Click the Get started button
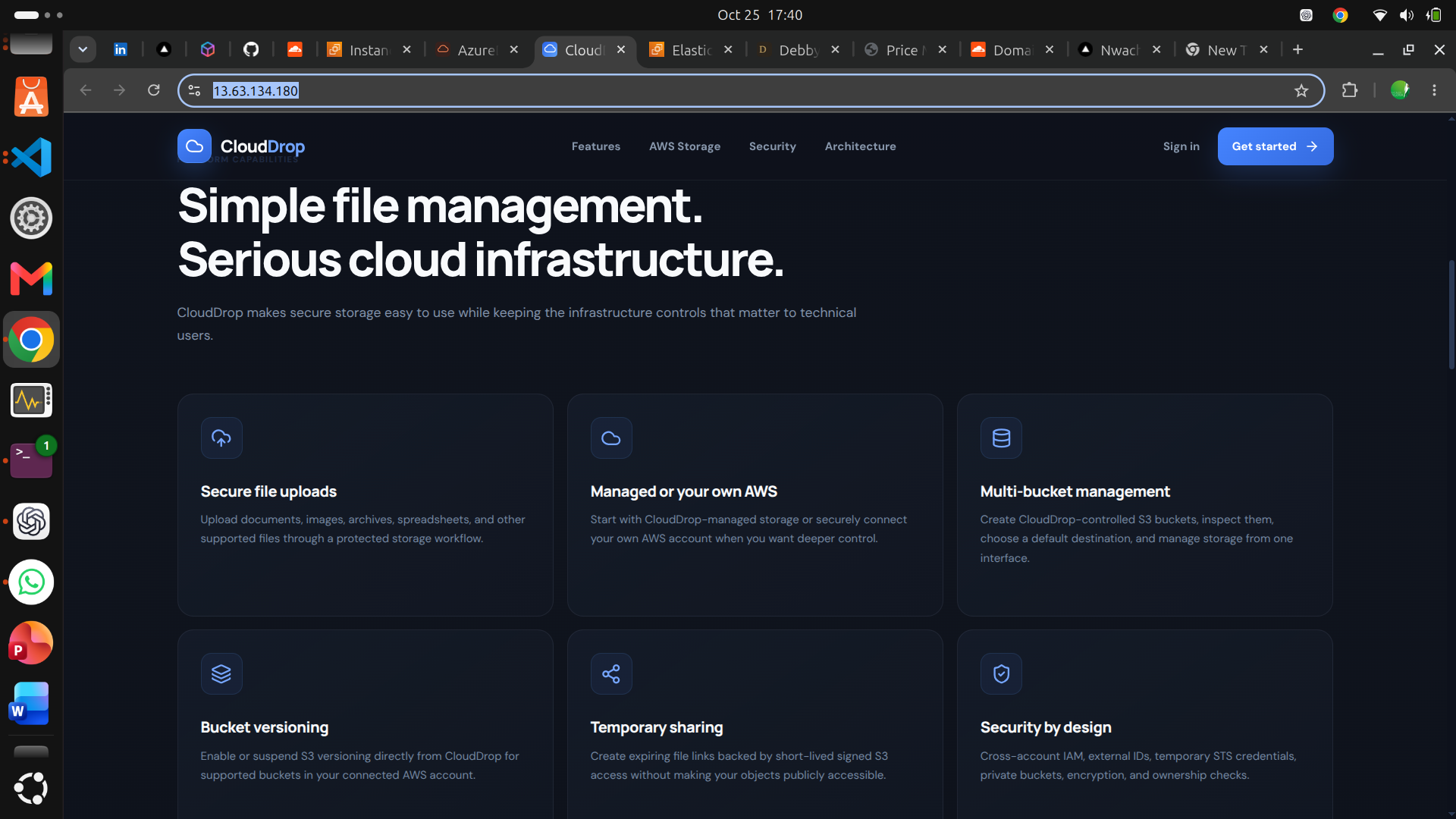The height and width of the screenshot is (819, 1456). point(1275,146)
